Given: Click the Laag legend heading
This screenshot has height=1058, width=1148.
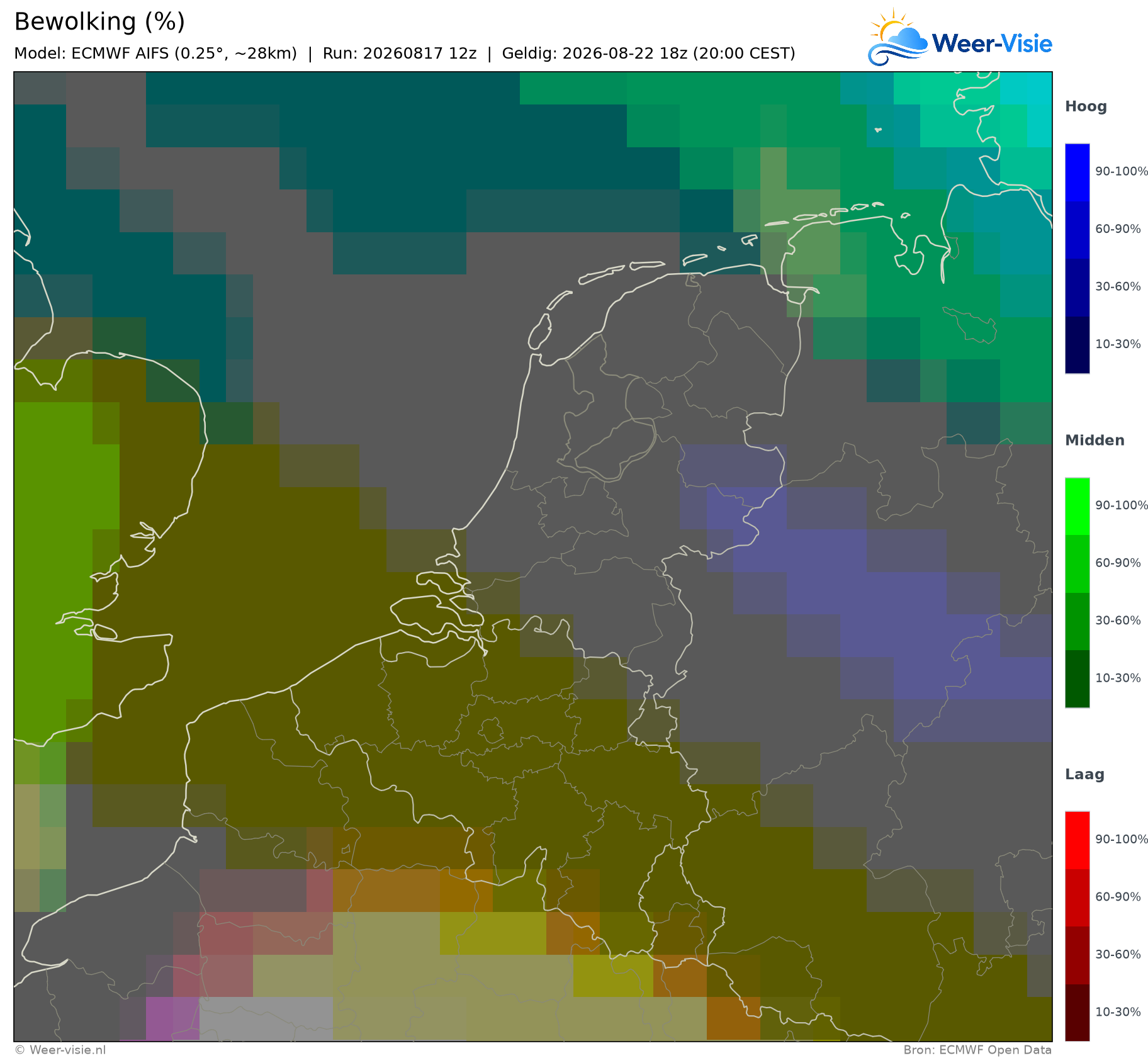Looking at the screenshot, I should coord(1084,775).
